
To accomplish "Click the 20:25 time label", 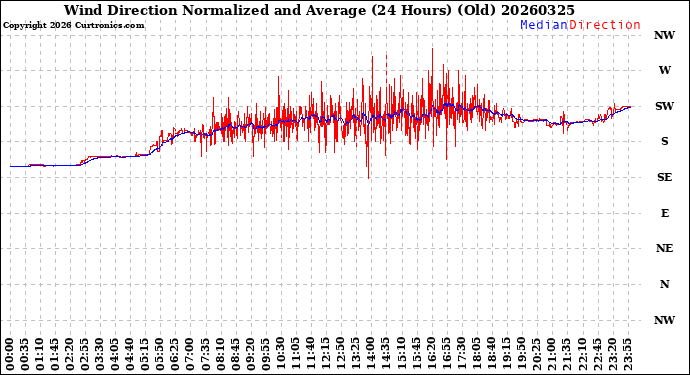I will click(x=537, y=354).
